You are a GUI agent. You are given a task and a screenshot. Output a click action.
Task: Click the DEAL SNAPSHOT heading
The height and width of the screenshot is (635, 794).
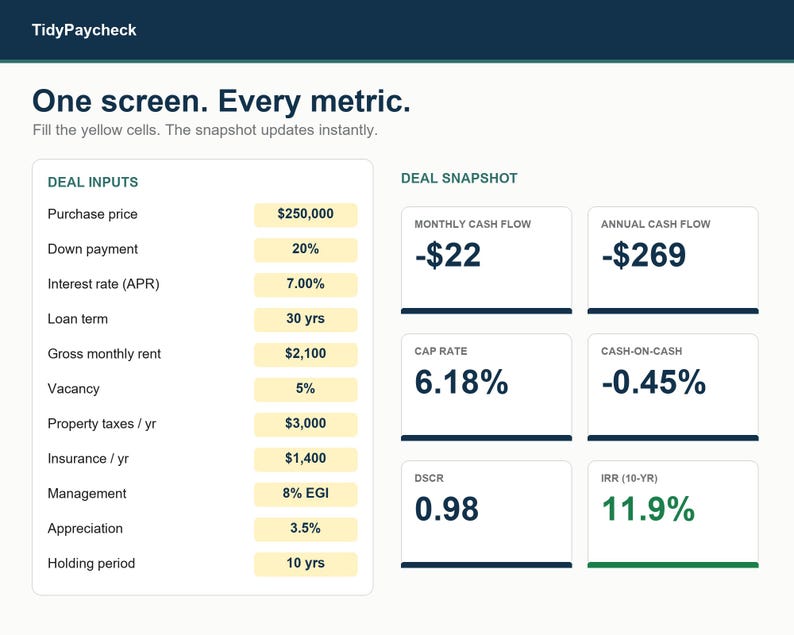(459, 178)
